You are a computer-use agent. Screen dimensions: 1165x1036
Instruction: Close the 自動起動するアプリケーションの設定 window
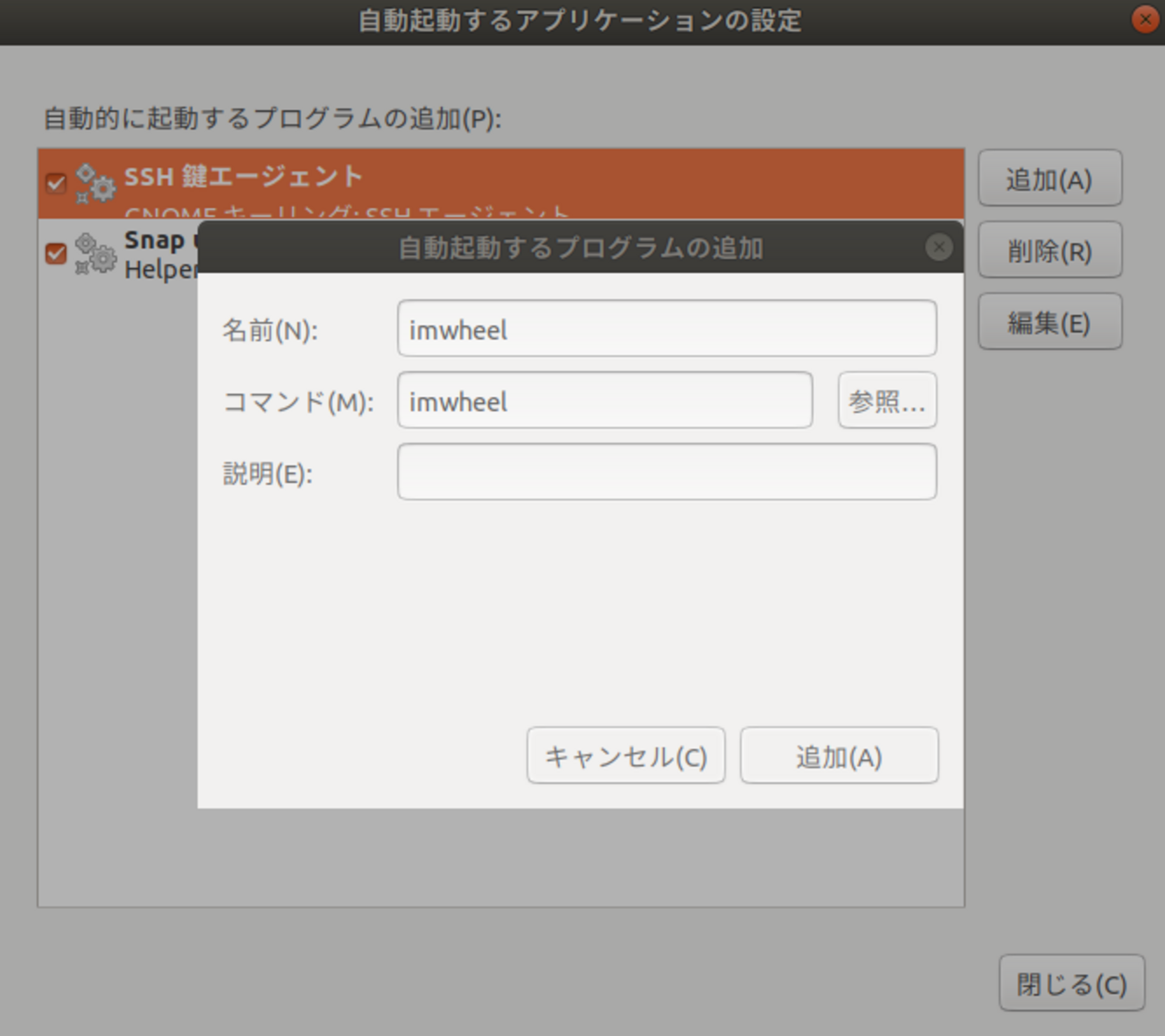1145,19
